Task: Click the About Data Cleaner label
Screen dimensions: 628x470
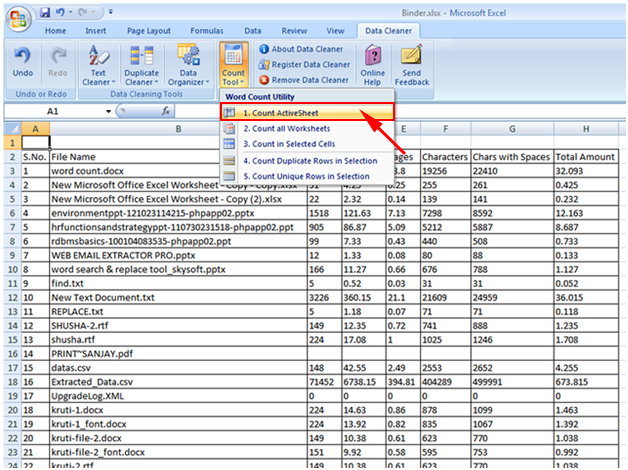Action: coord(307,49)
